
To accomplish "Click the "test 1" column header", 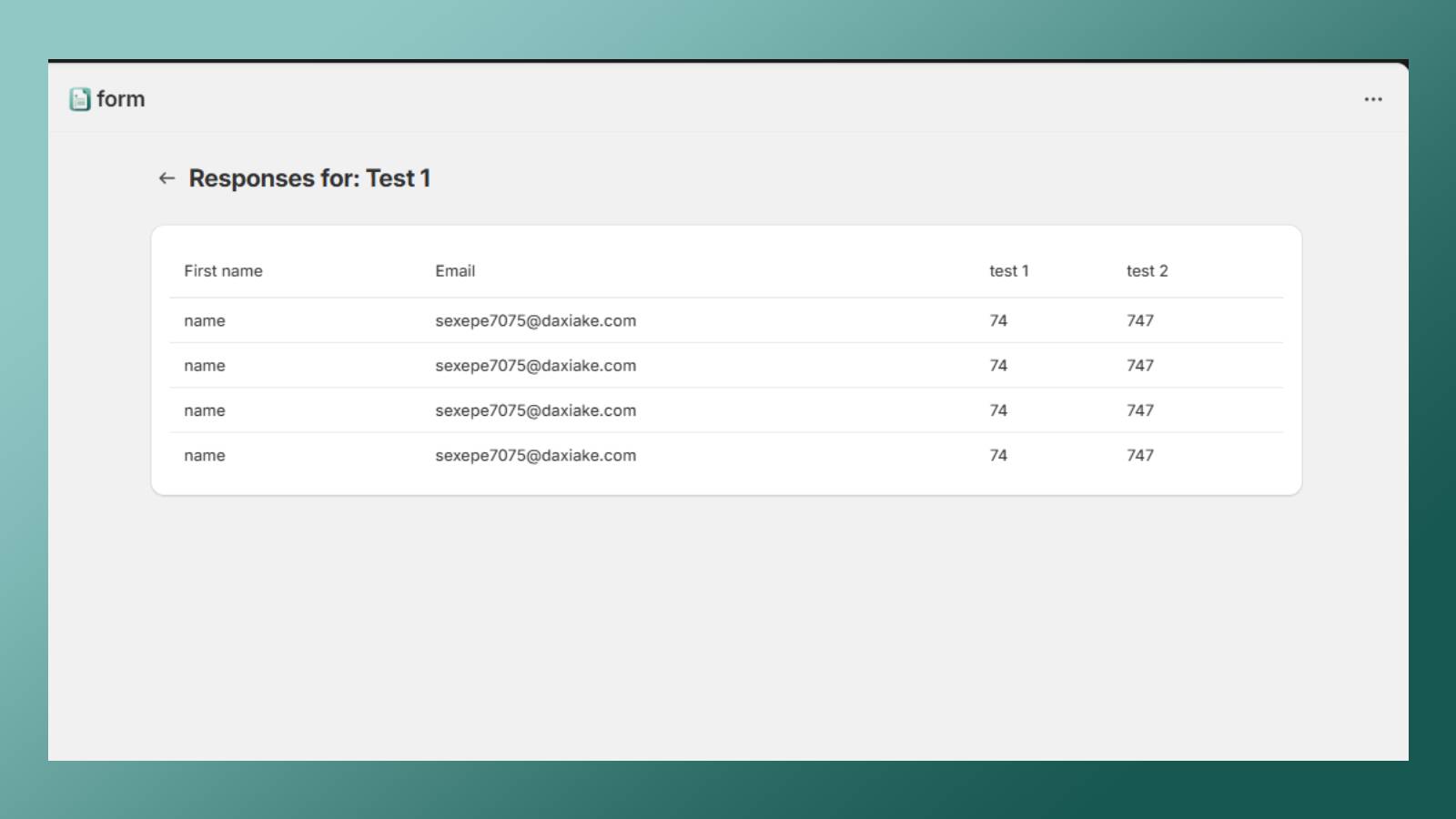I will pyautogui.click(x=1009, y=270).
